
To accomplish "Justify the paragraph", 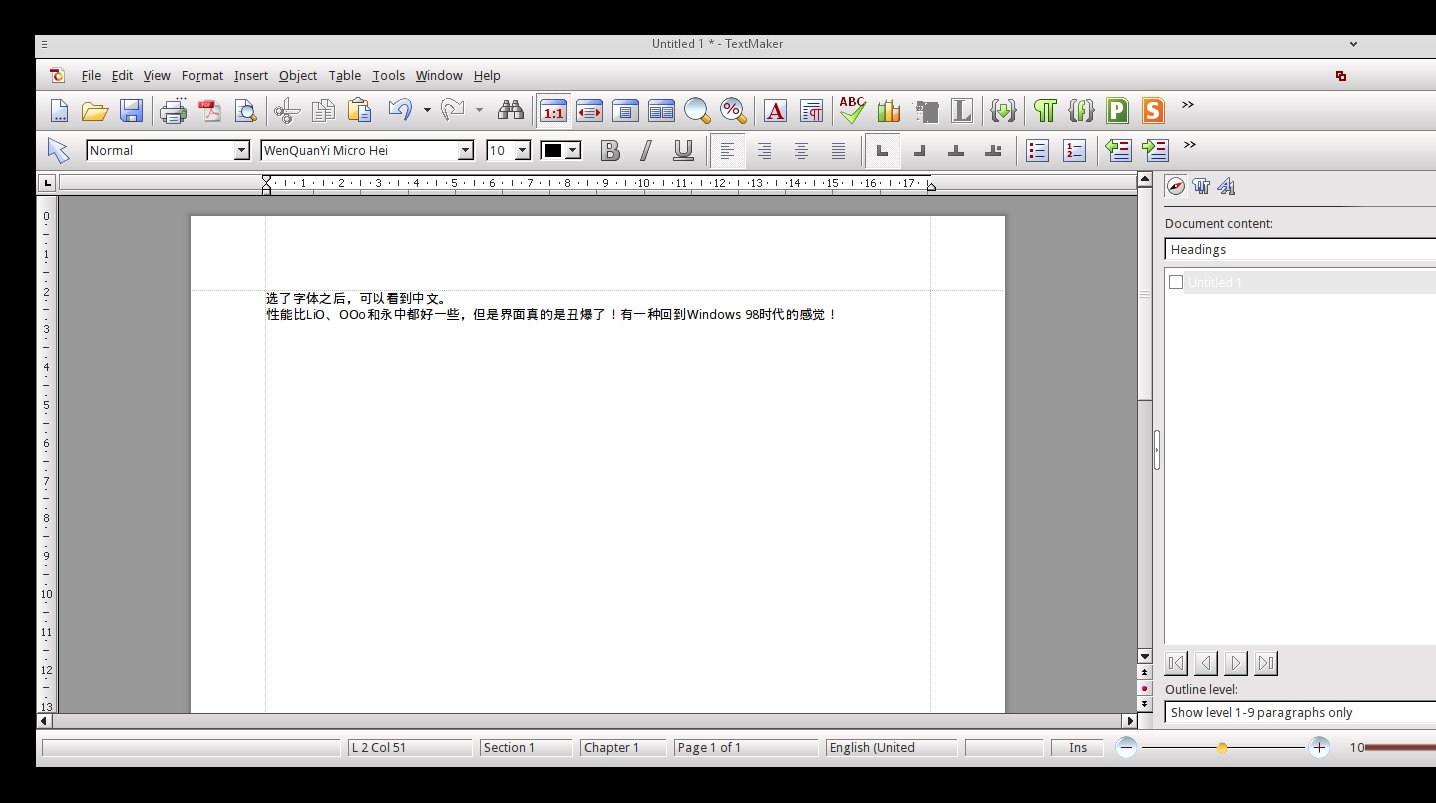I will (838, 150).
